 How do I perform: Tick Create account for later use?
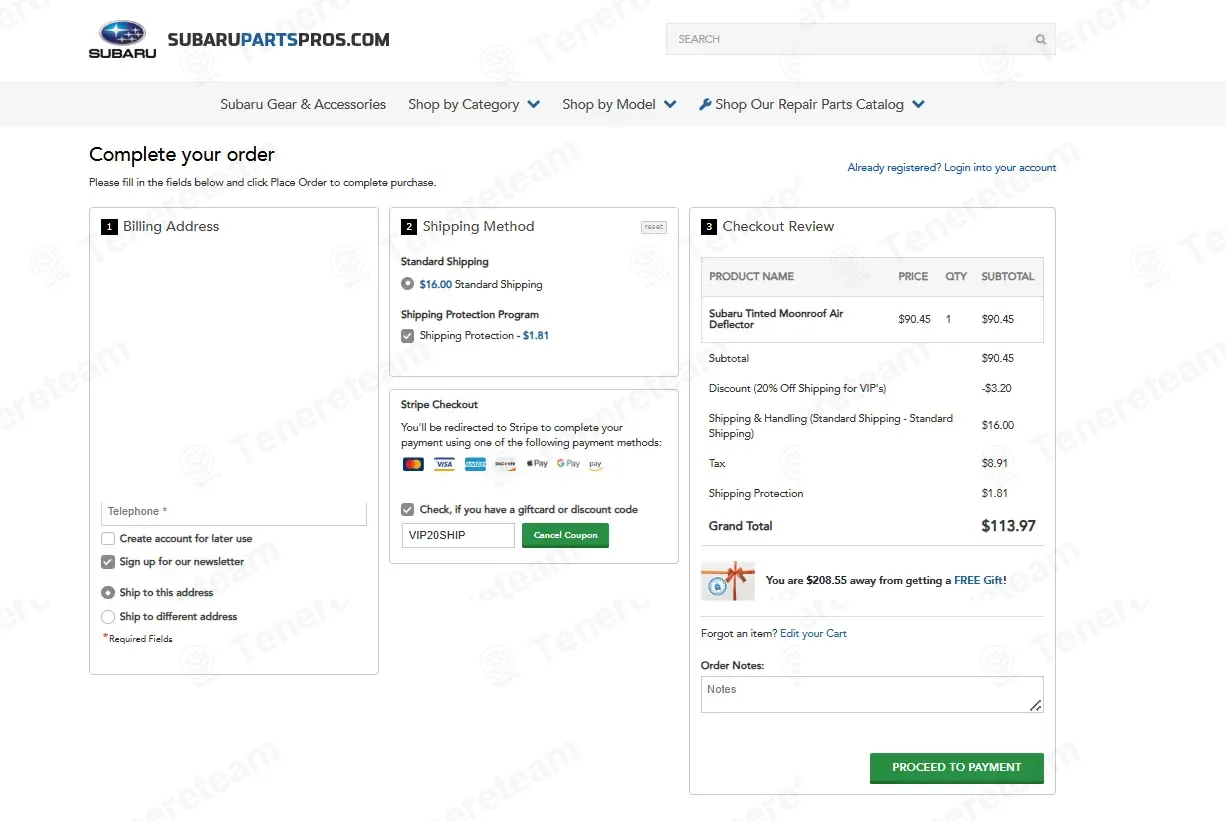pos(108,539)
